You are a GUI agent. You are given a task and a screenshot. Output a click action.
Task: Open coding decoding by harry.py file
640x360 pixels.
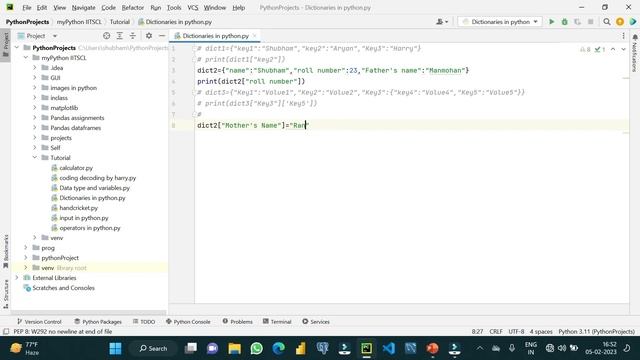98,178
